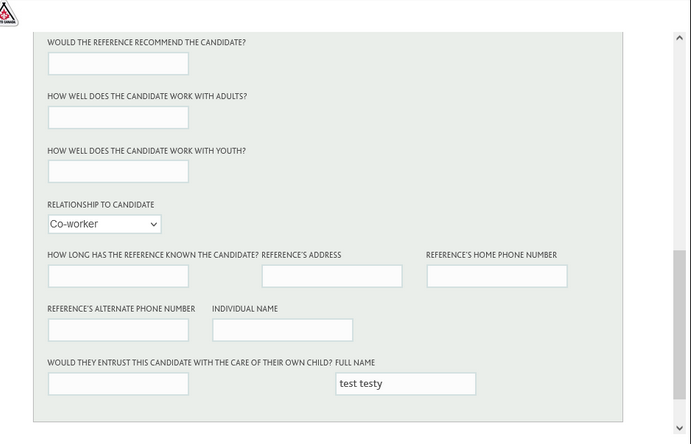The image size is (692, 444).
Task: Click the Reference's Home Phone Number field
Action: coord(497,276)
